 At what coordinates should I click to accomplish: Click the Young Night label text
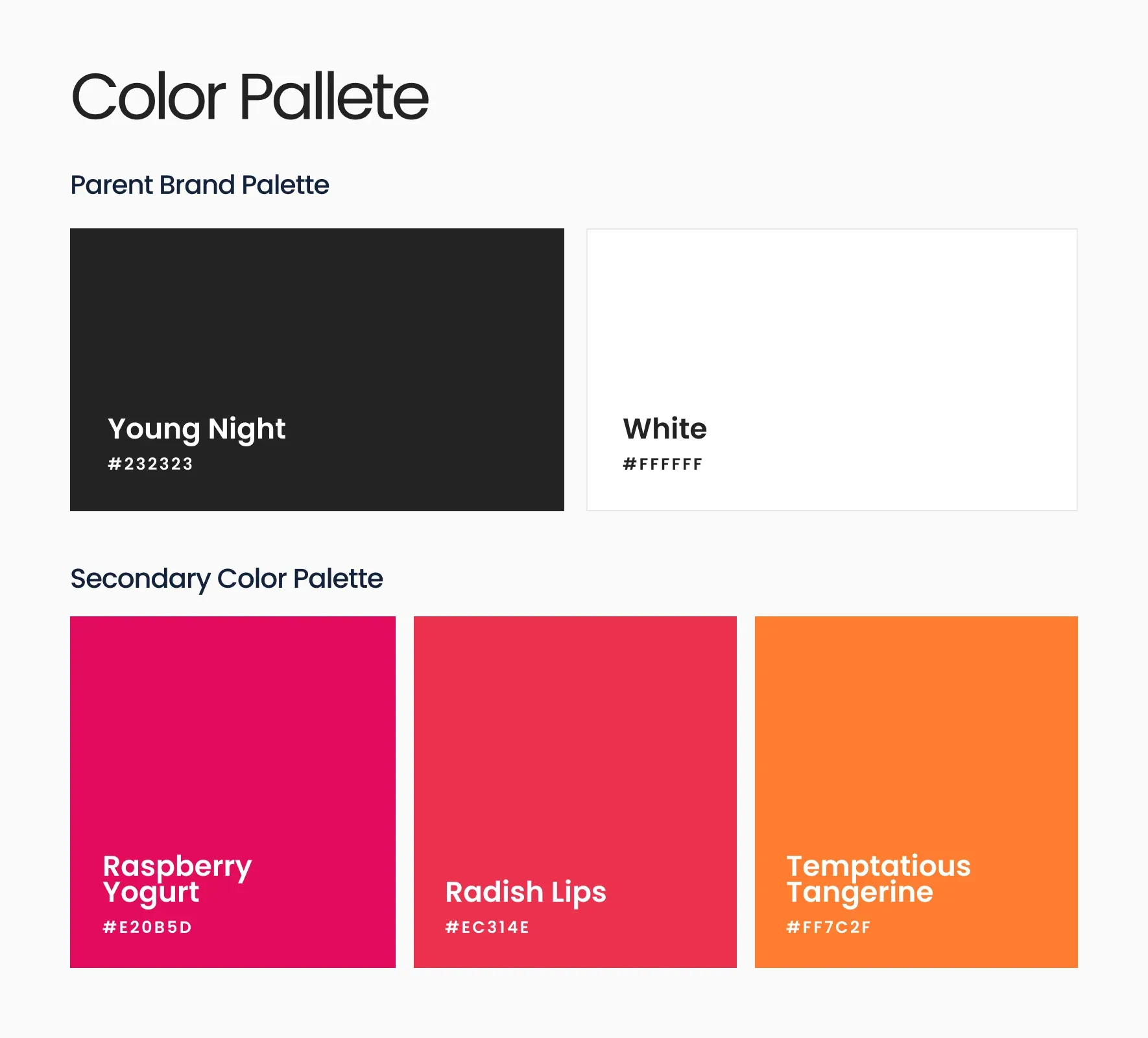point(197,429)
